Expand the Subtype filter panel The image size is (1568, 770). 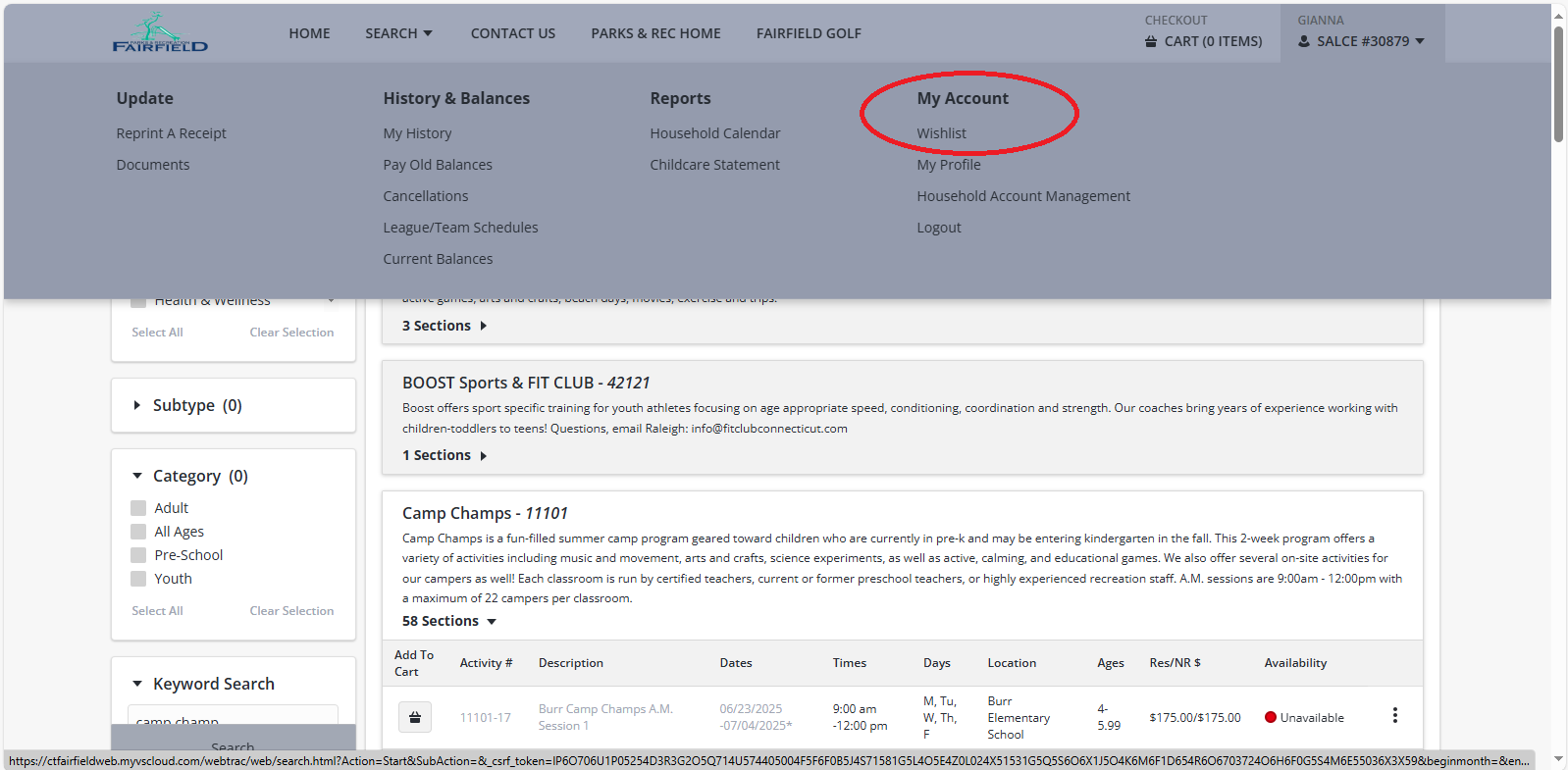[137, 405]
